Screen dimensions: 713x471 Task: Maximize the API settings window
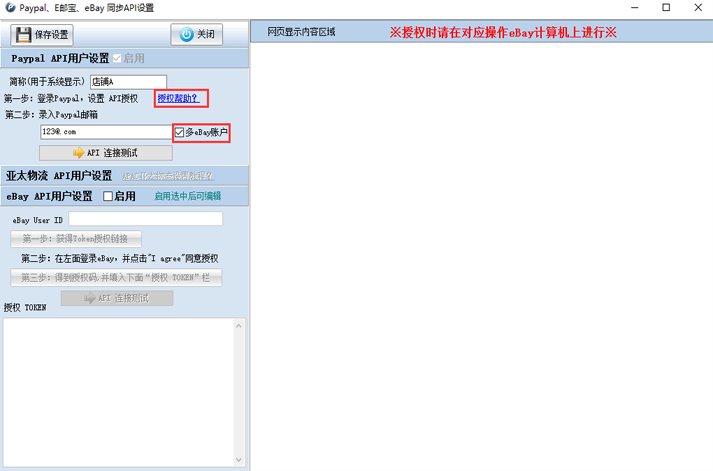coord(665,8)
